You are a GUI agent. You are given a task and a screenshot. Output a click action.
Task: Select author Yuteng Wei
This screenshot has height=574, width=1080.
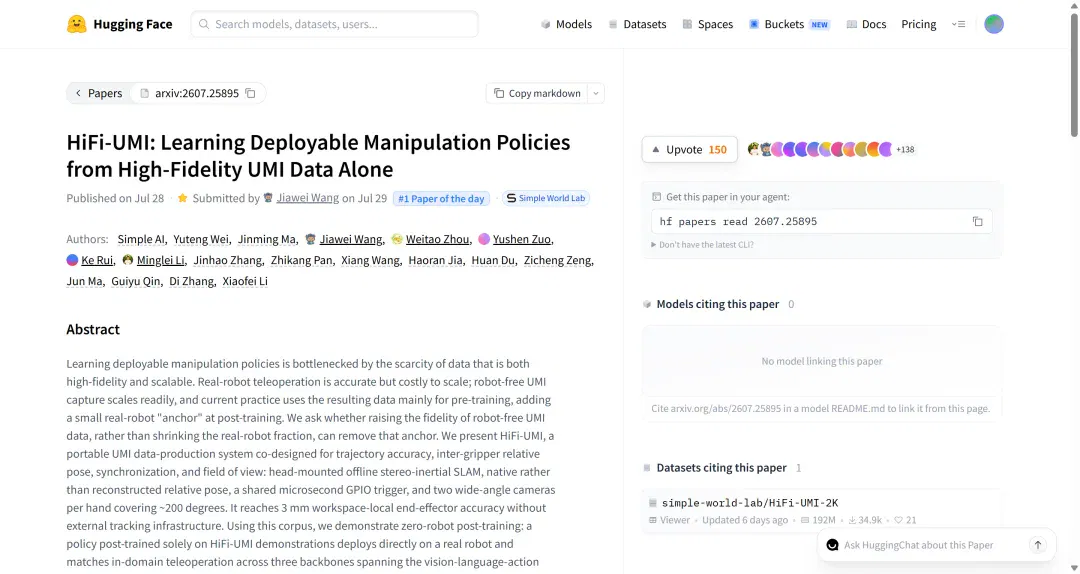pyautogui.click(x=201, y=239)
